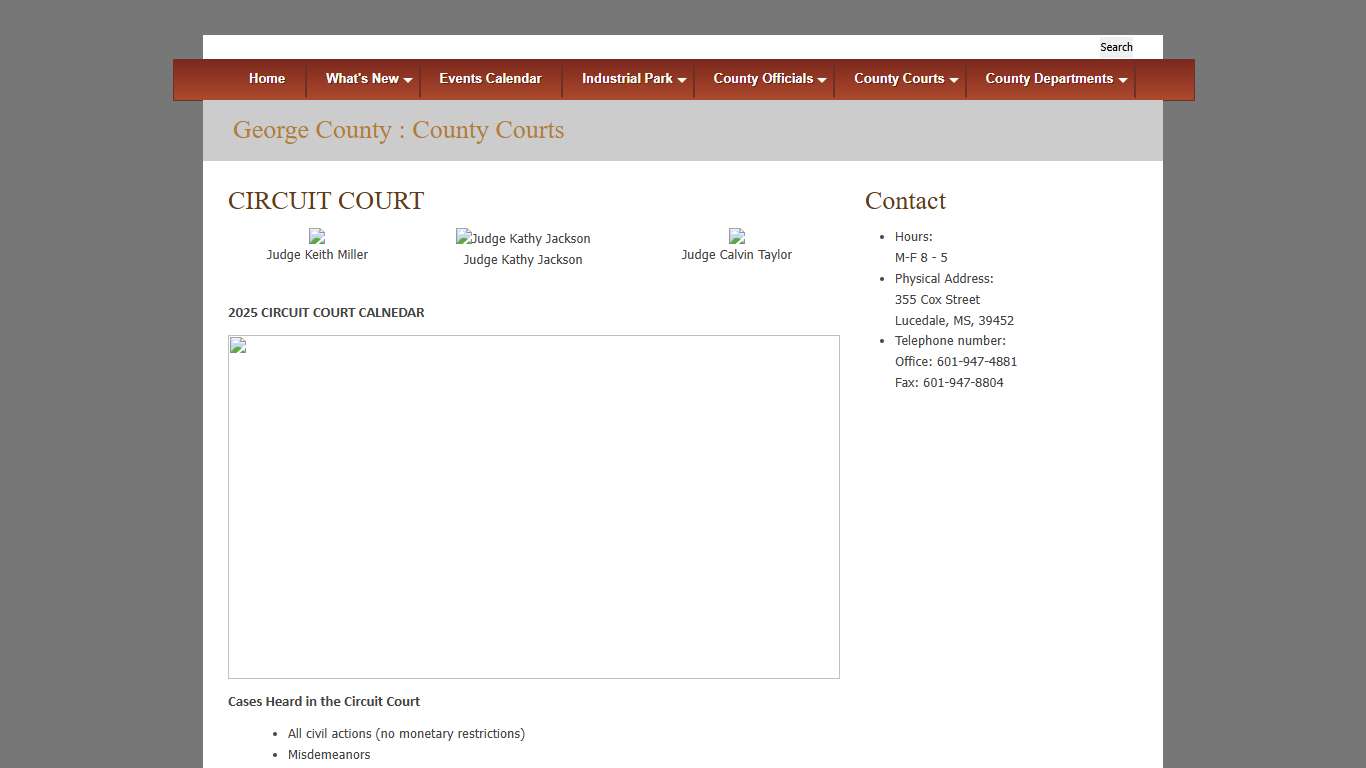Select the Home menu item
The image size is (1366, 768).
(266, 79)
